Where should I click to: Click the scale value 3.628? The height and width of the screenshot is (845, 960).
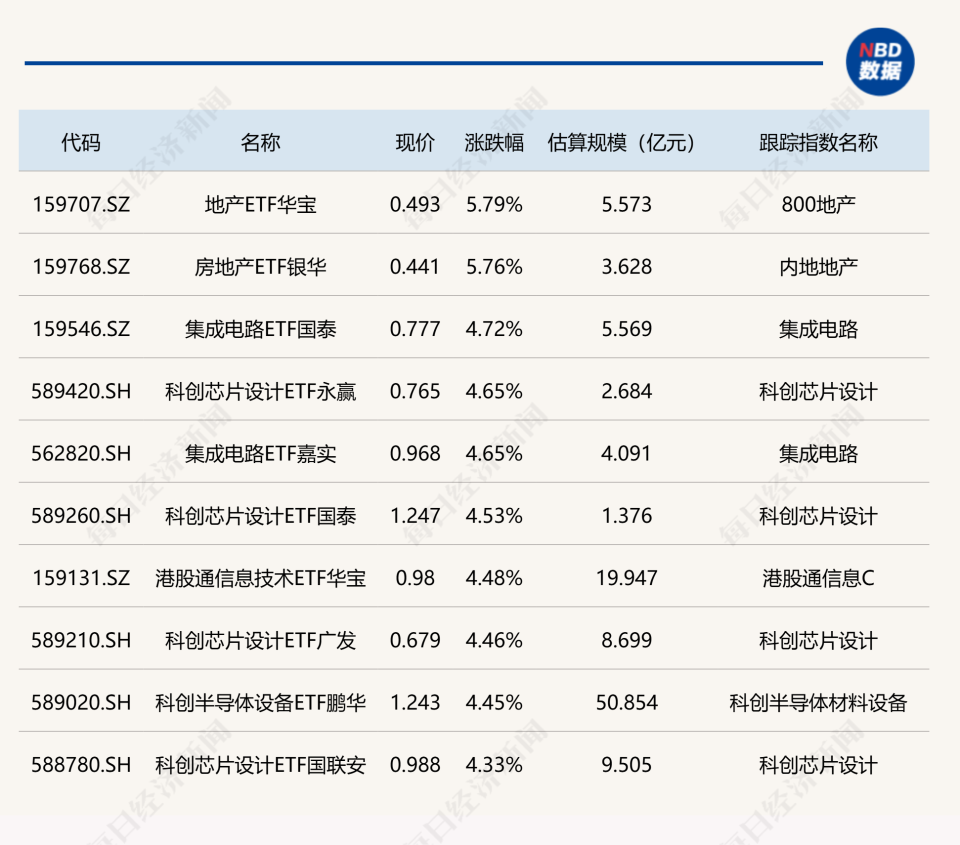coord(626,267)
